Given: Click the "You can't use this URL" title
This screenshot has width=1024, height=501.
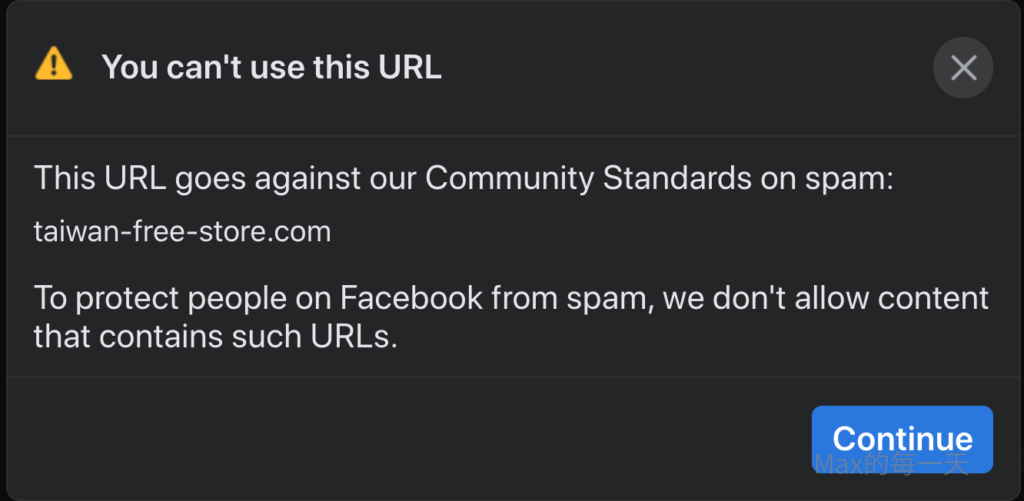Looking at the screenshot, I should [271, 67].
